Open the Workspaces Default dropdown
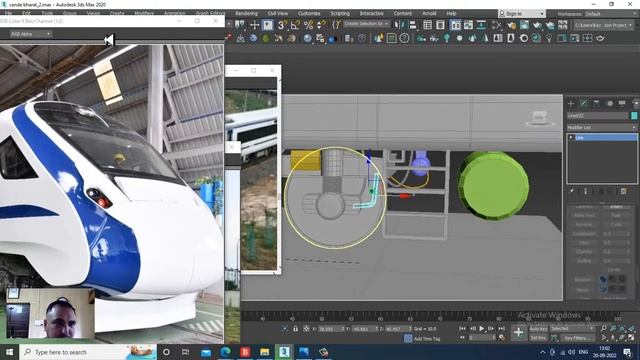 pyautogui.click(x=612, y=13)
